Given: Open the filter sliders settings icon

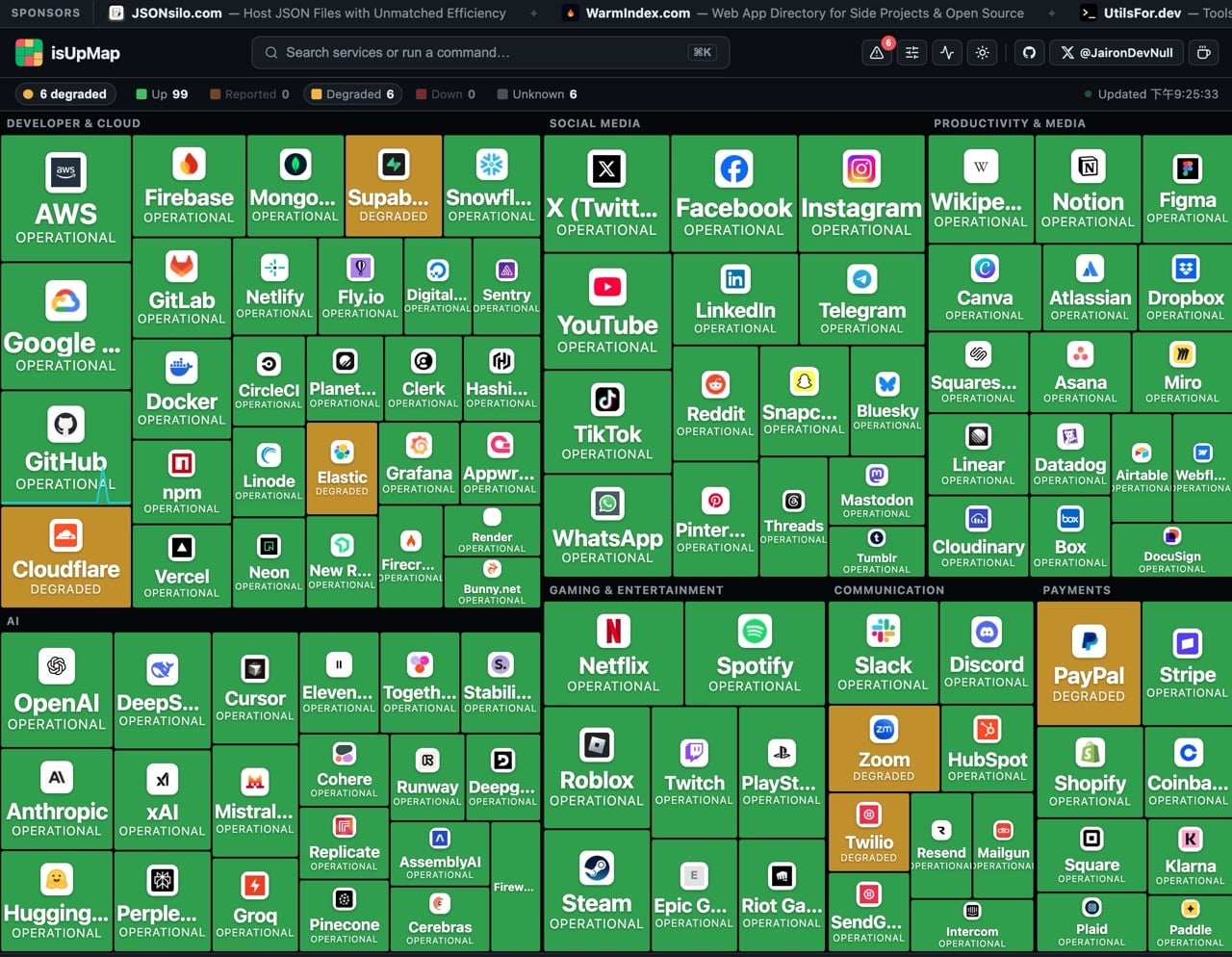Looking at the screenshot, I should coord(912,53).
